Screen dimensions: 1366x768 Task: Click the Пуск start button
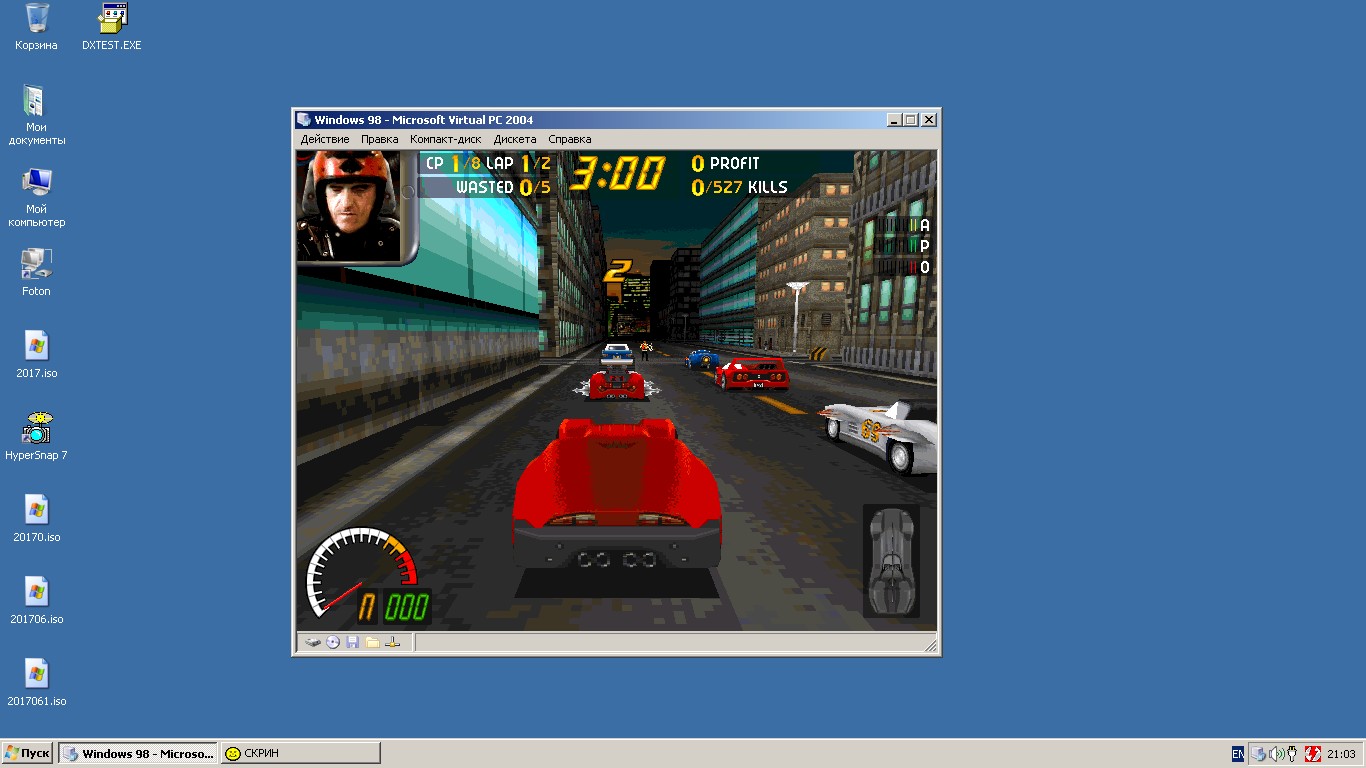pos(27,753)
